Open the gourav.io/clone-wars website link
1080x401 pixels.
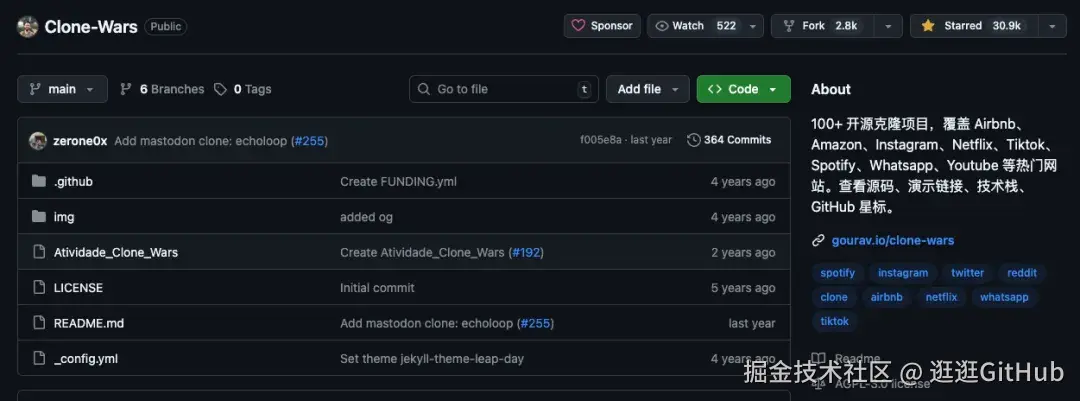pyautogui.click(x=892, y=240)
